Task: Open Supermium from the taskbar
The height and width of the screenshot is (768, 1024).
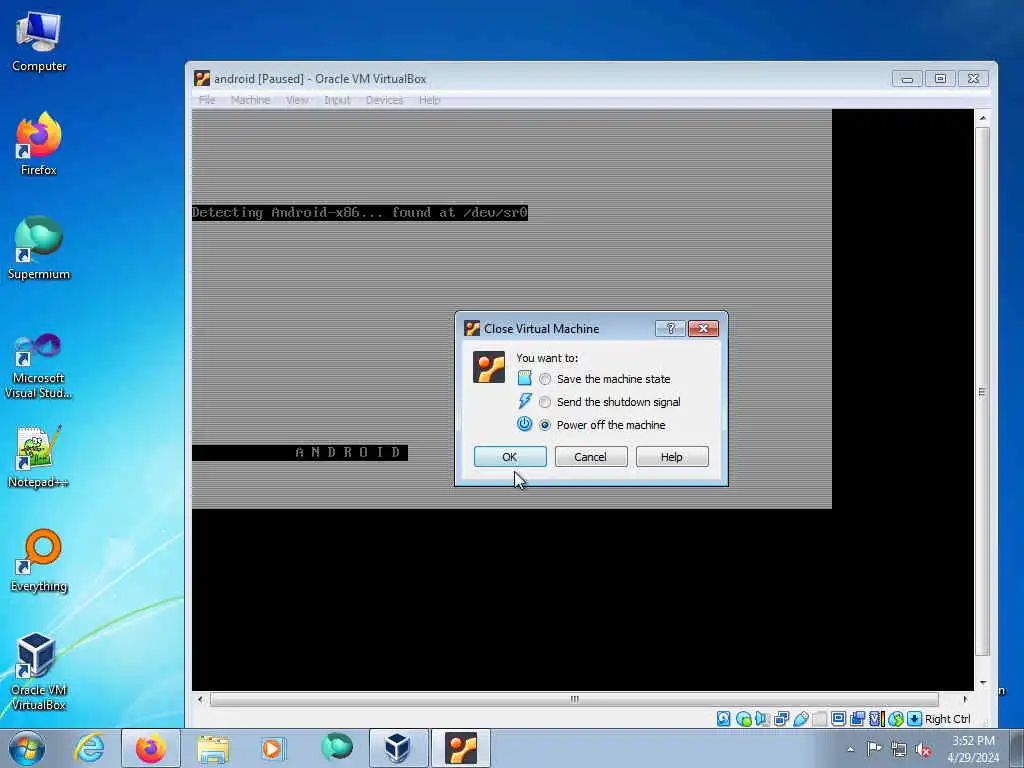Action: 336,748
